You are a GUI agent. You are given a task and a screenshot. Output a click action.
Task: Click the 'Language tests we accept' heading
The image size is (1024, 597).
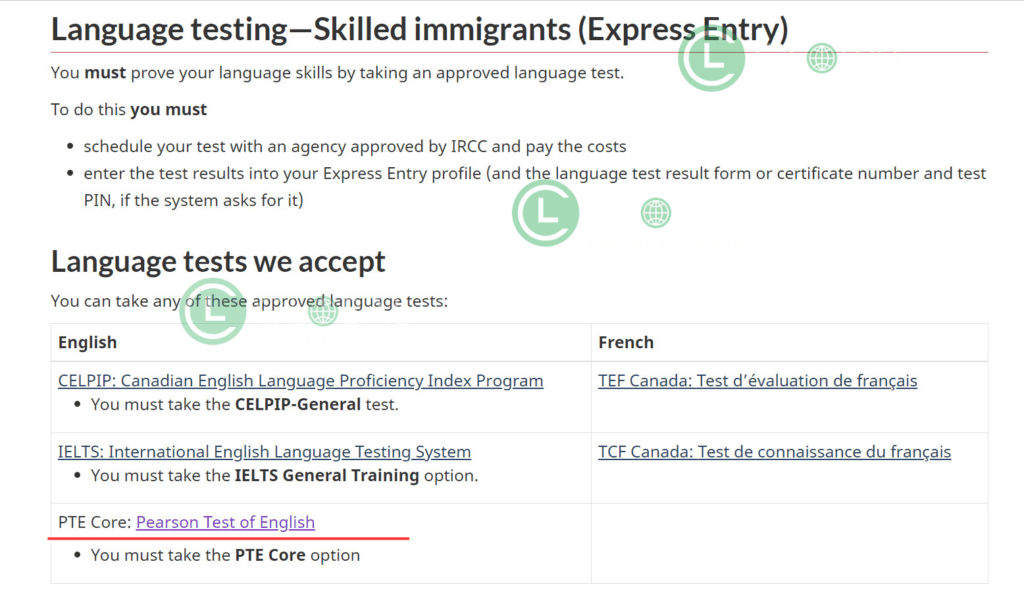(218, 262)
